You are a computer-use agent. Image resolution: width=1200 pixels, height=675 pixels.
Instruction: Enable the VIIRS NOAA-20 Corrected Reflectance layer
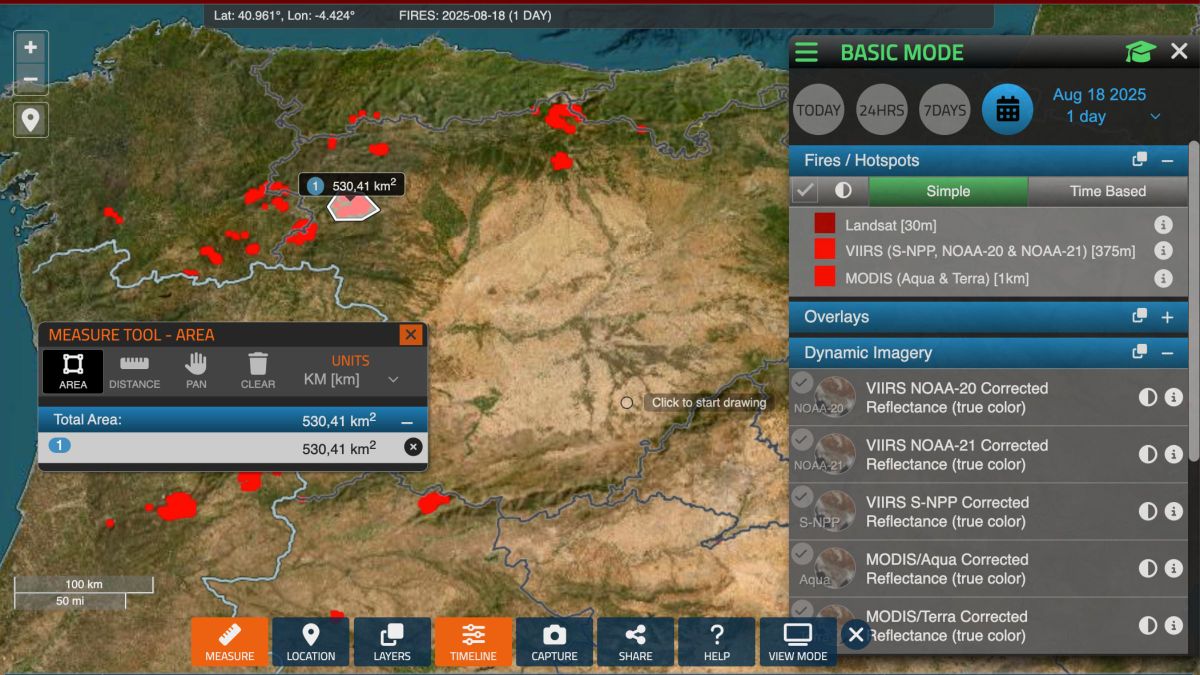[x=801, y=381]
